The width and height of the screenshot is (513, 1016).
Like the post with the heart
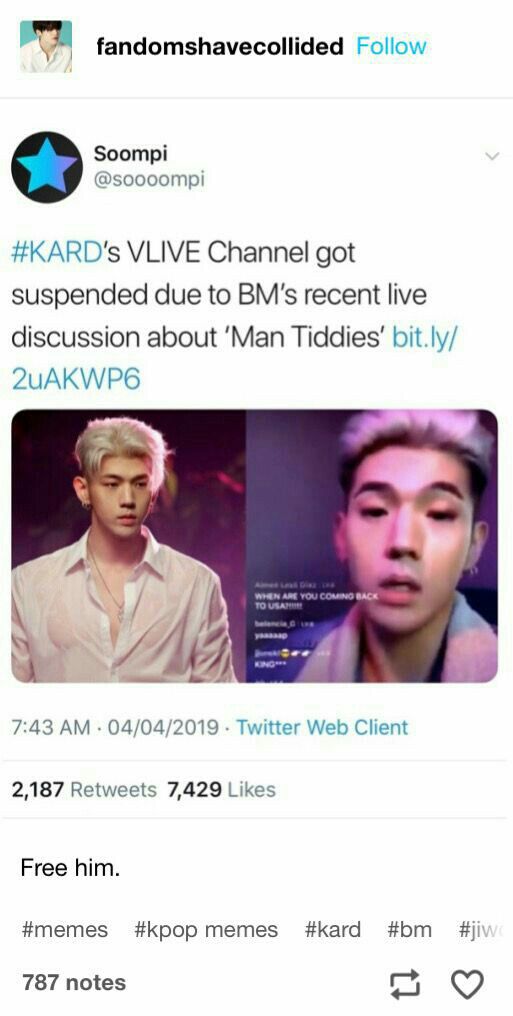pyautogui.click(x=466, y=984)
